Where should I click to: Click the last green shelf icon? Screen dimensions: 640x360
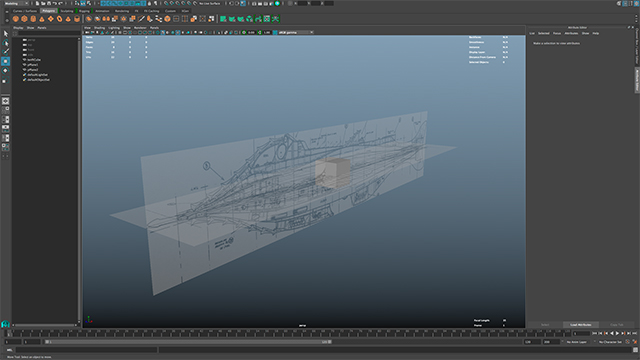coord(276,19)
